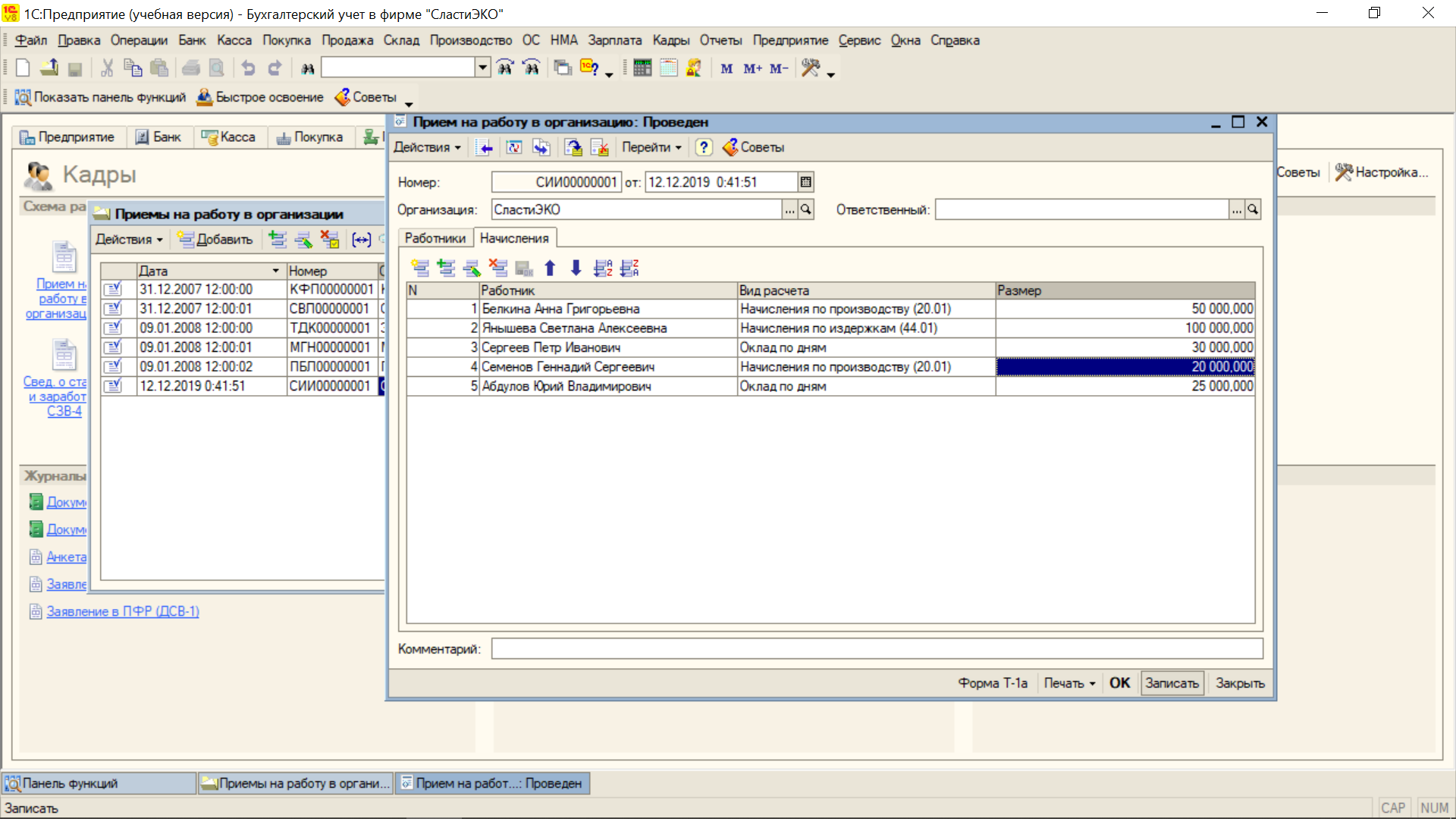This screenshot has height=819, width=1456.
Task: Click the delete row icon in Начисления table
Action: pyautogui.click(x=498, y=268)
